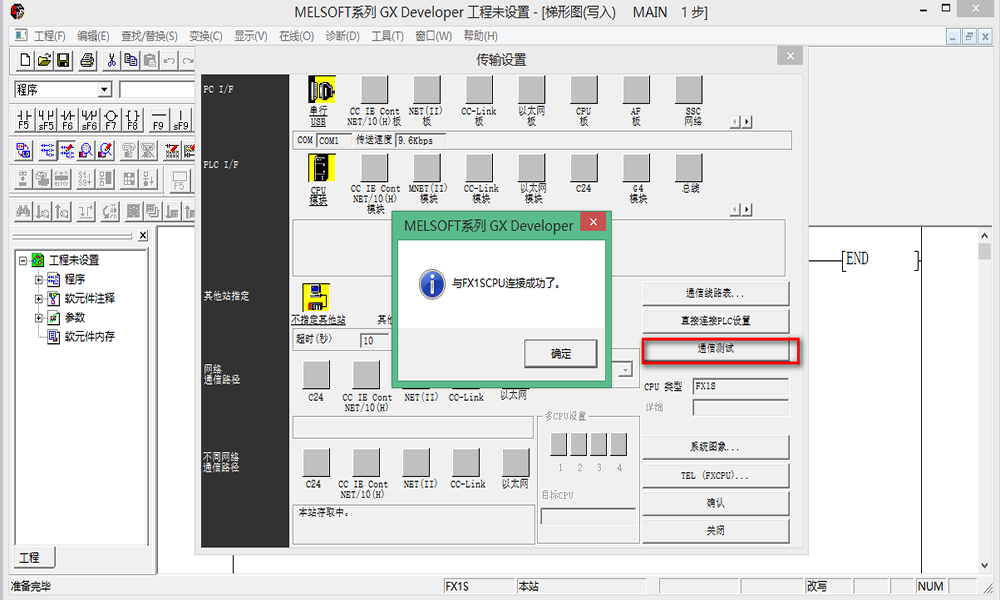Expand the 参数 tree node
This screenshot has height=600, width=1000.
coord(39,317)
